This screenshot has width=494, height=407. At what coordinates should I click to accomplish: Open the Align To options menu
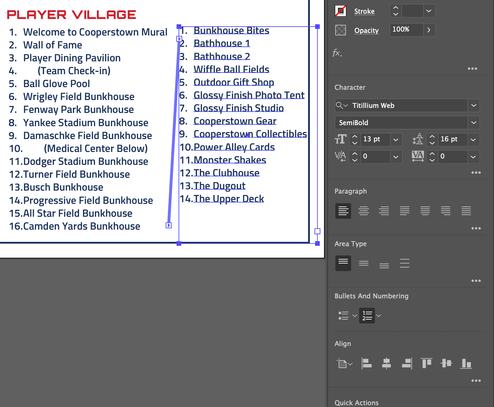click(x=344, y=363)
